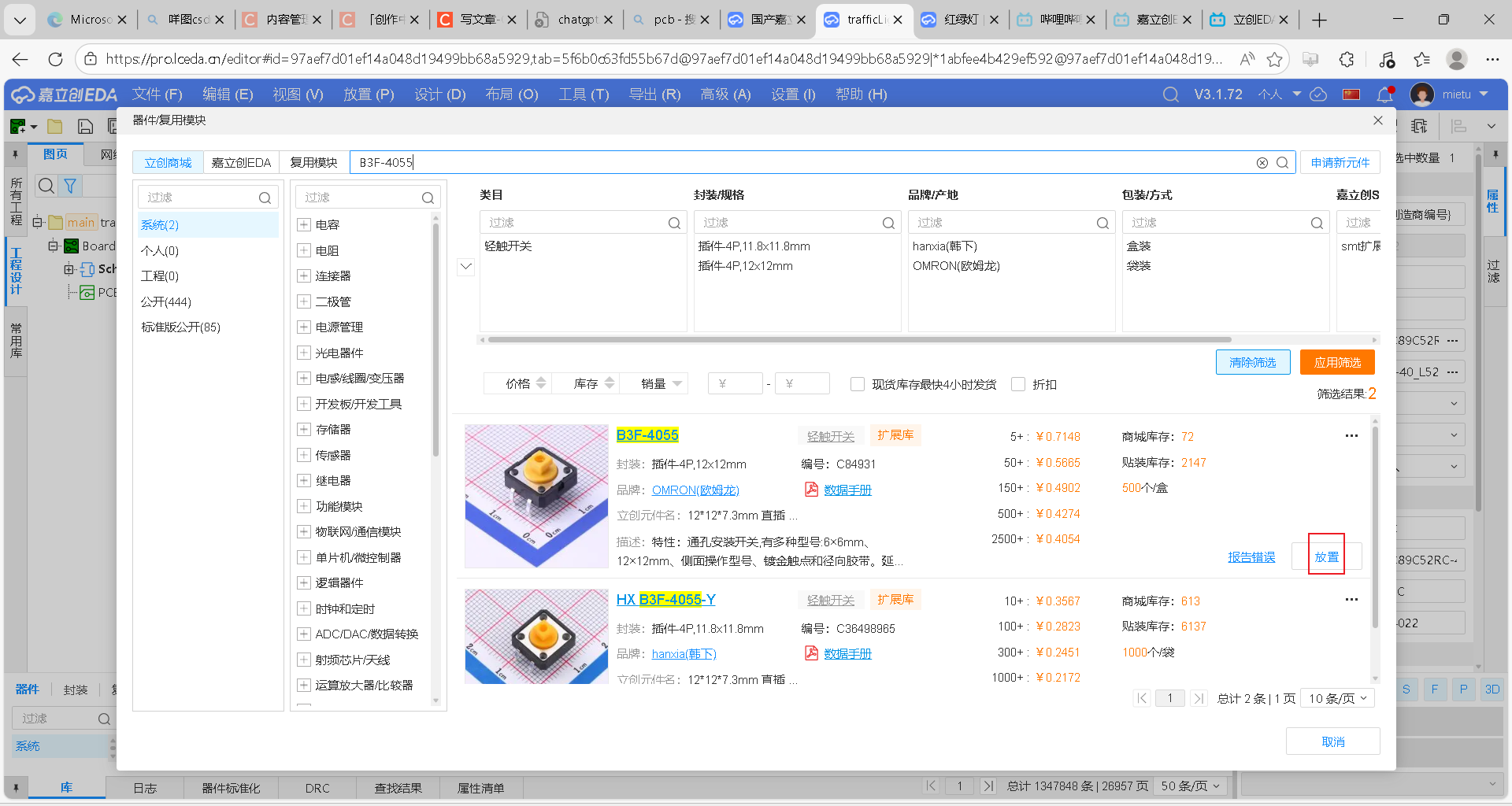Expand the Schematic node in the project tree

click(70, 268)
